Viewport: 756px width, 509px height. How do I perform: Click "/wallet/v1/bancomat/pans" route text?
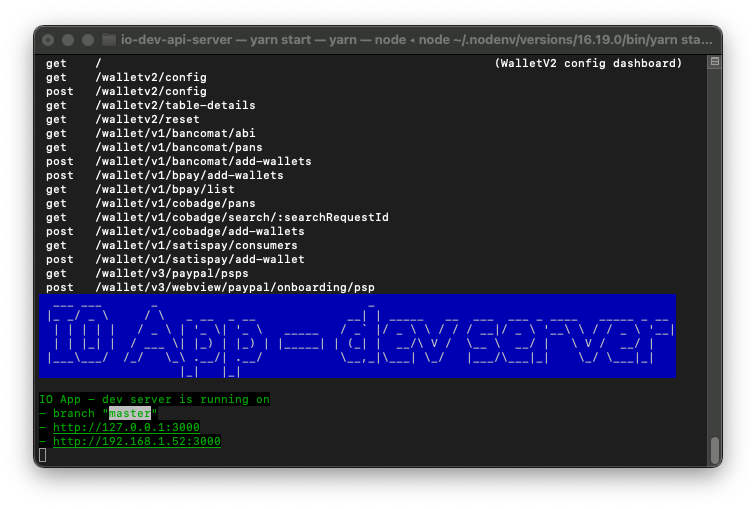tap(179, 147)
